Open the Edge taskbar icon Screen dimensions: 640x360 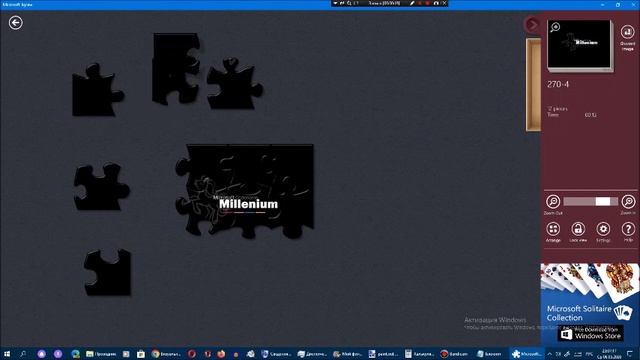point(76,354)
